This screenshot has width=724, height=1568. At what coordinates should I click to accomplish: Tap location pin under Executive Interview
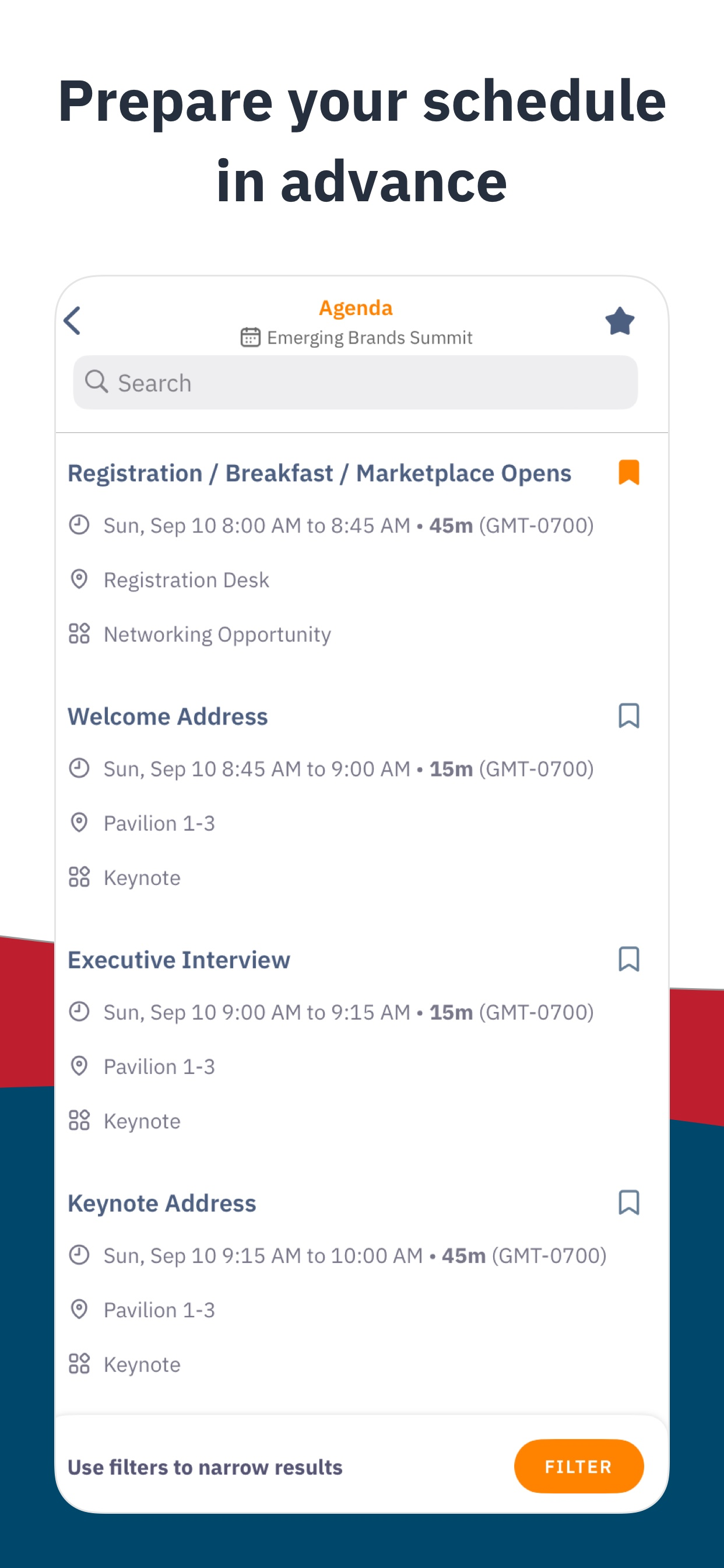pos(79,1066)
